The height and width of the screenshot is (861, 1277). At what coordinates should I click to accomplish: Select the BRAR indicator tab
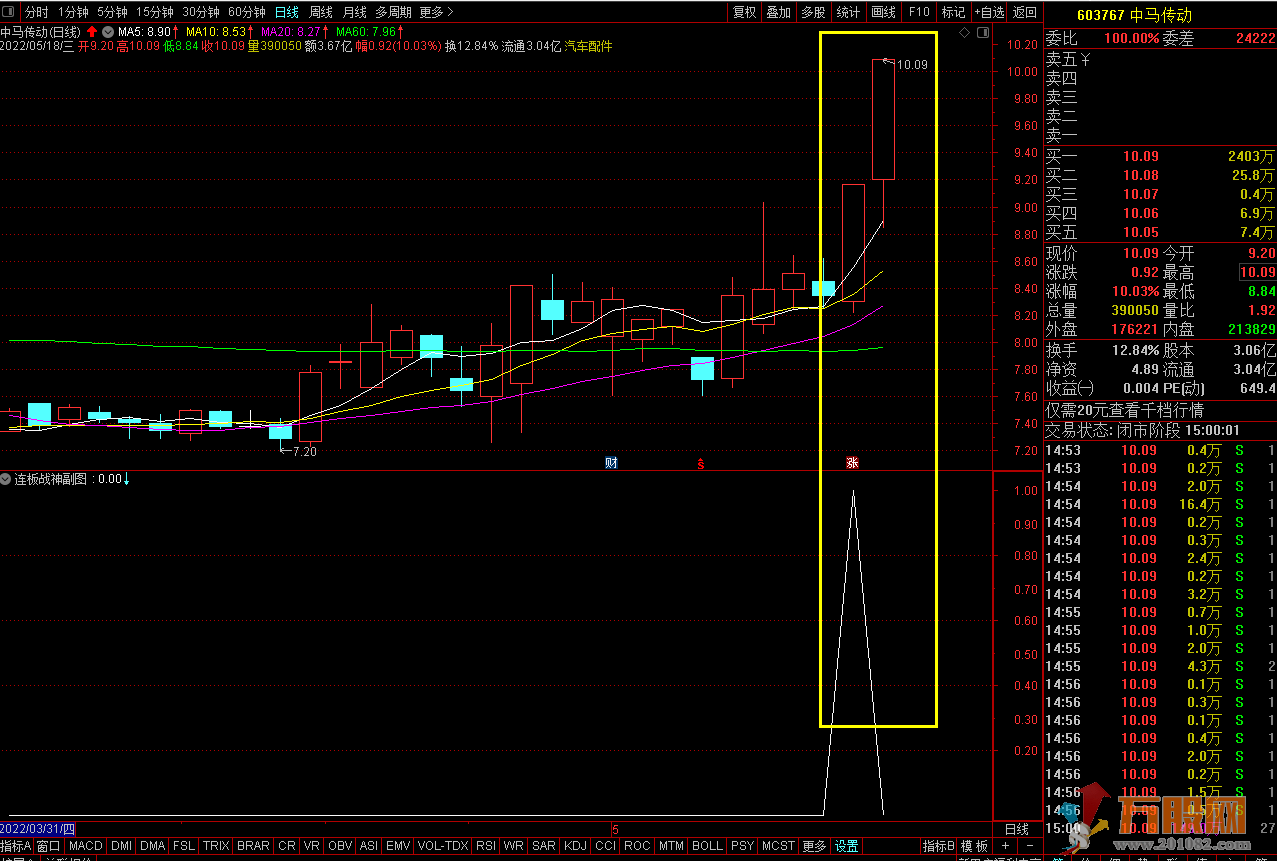click(253, 846)
